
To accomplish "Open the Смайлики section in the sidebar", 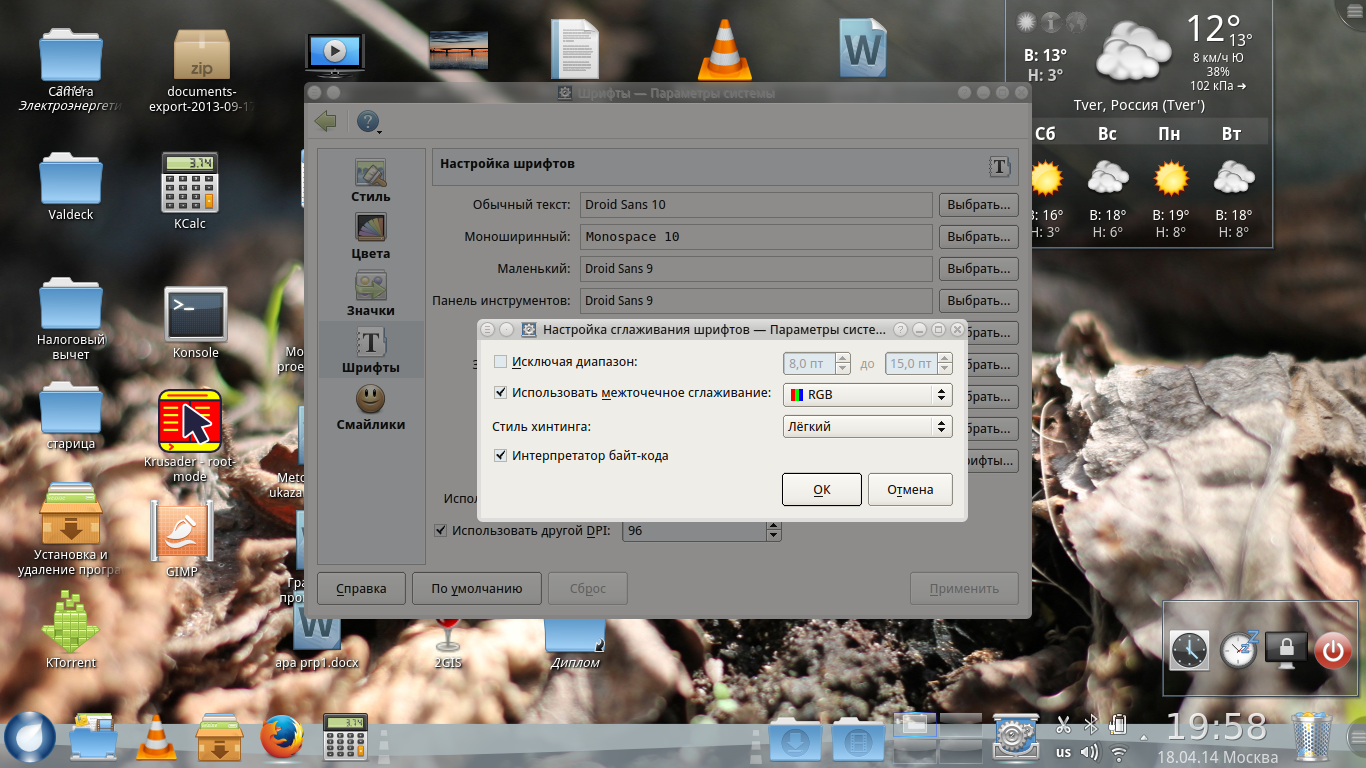I will pyautogui.click(x=371, y=408).
